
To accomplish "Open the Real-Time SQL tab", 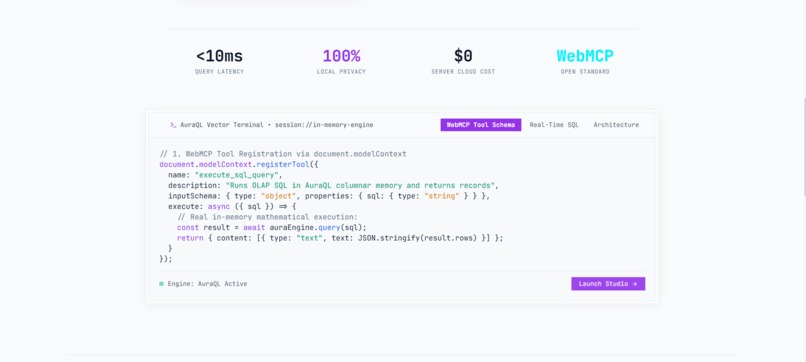I will pyautogui.click(x=554, y=125).
